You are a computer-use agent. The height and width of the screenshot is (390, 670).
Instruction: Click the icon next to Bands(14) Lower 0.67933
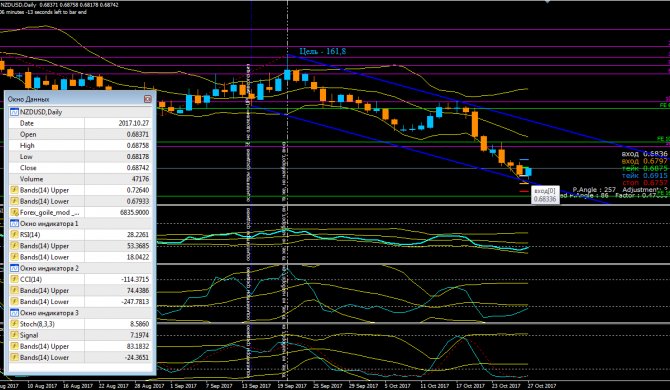pos(14,201)
